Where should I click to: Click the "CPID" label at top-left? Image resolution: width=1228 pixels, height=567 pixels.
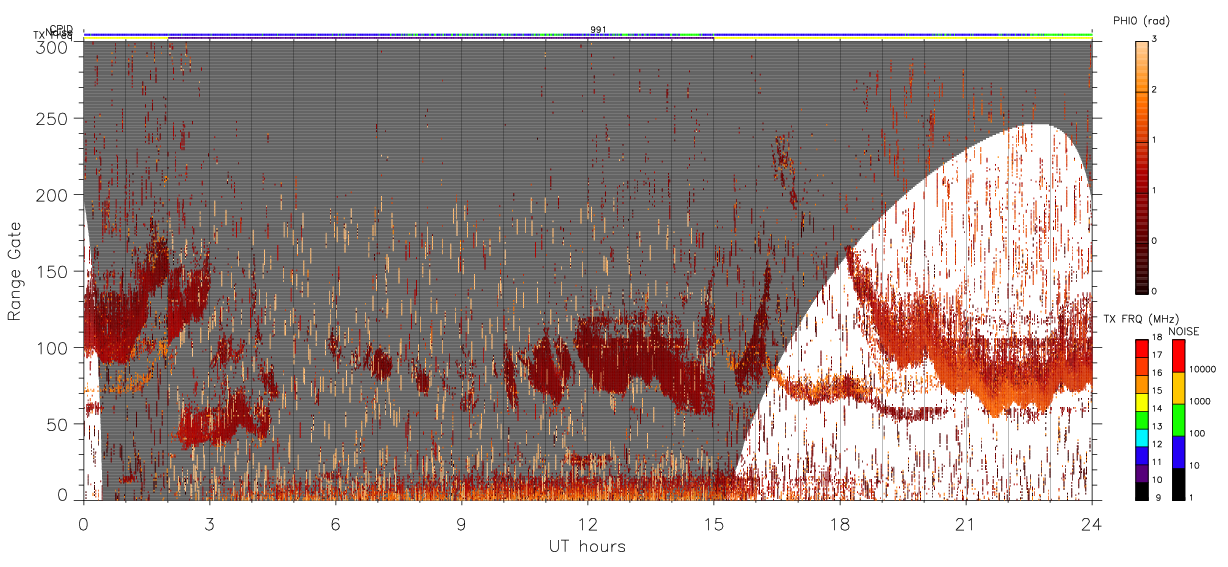click(x=61, y=29)
